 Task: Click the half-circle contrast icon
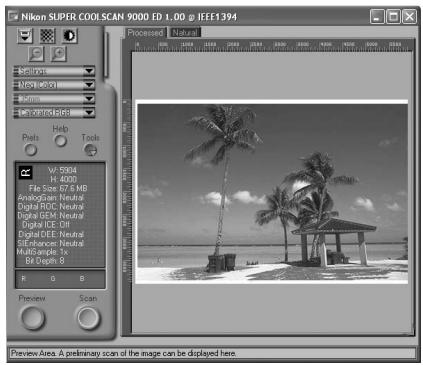70,36
